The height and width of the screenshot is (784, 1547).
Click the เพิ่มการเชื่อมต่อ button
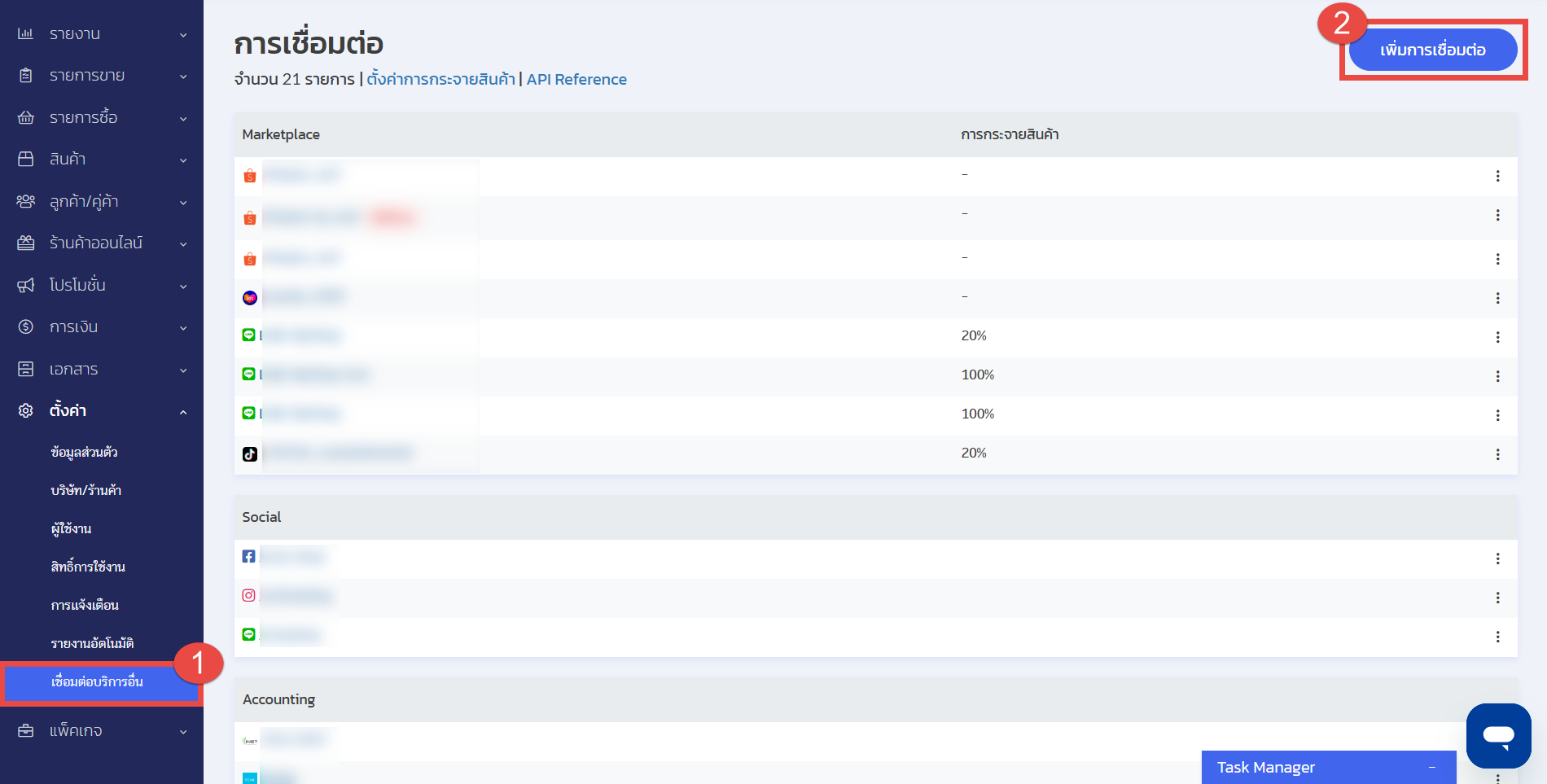point(1432,50)
